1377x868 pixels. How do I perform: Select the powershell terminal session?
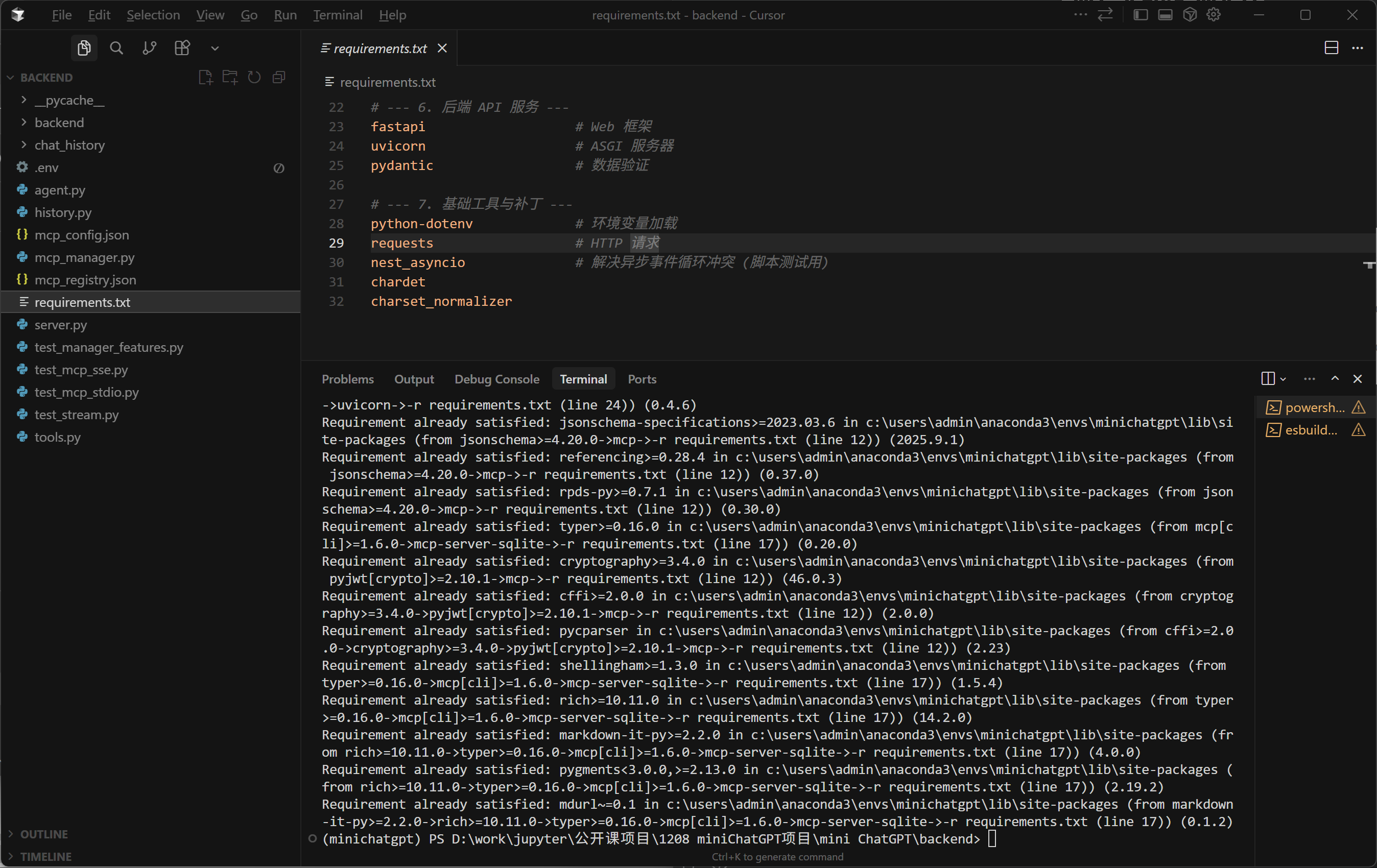(1315, 407)
